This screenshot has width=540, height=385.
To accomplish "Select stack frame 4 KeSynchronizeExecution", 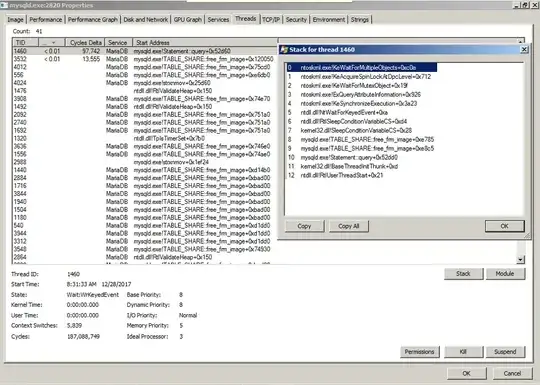I will coord(362,103).
